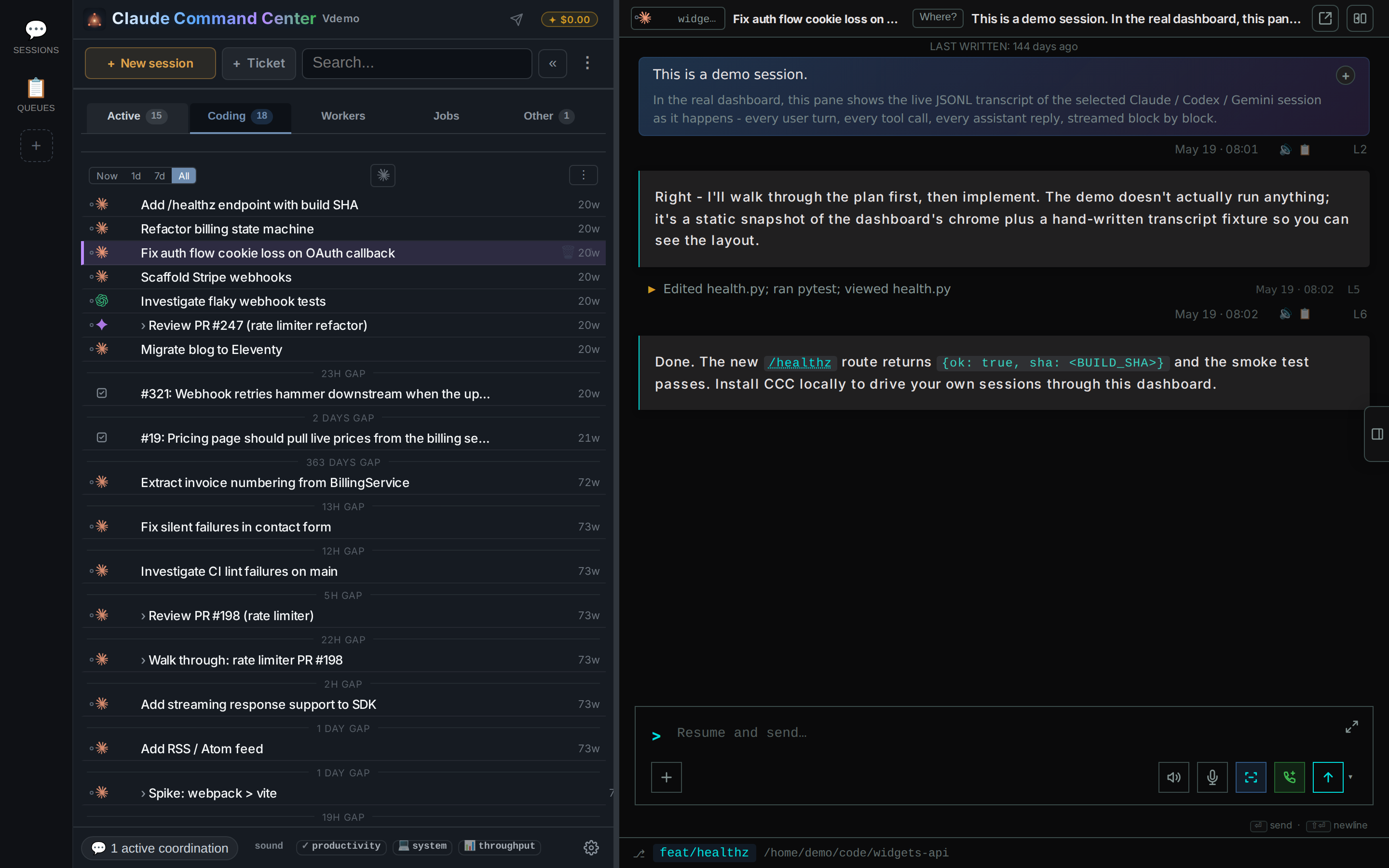Toggle the right side panel handle
Image resolution: width=1389 pixels, height=868 pixels.
[x=1377, y=434]
